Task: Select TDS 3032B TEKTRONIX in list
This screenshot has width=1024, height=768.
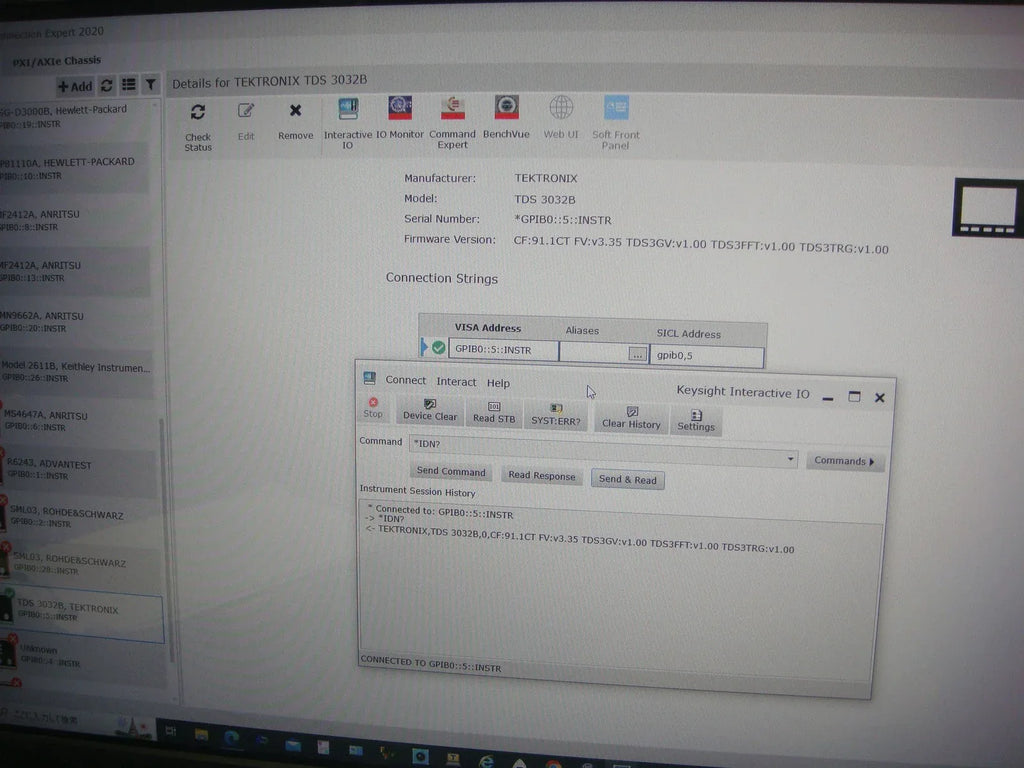Action: [x=82, y=616]
